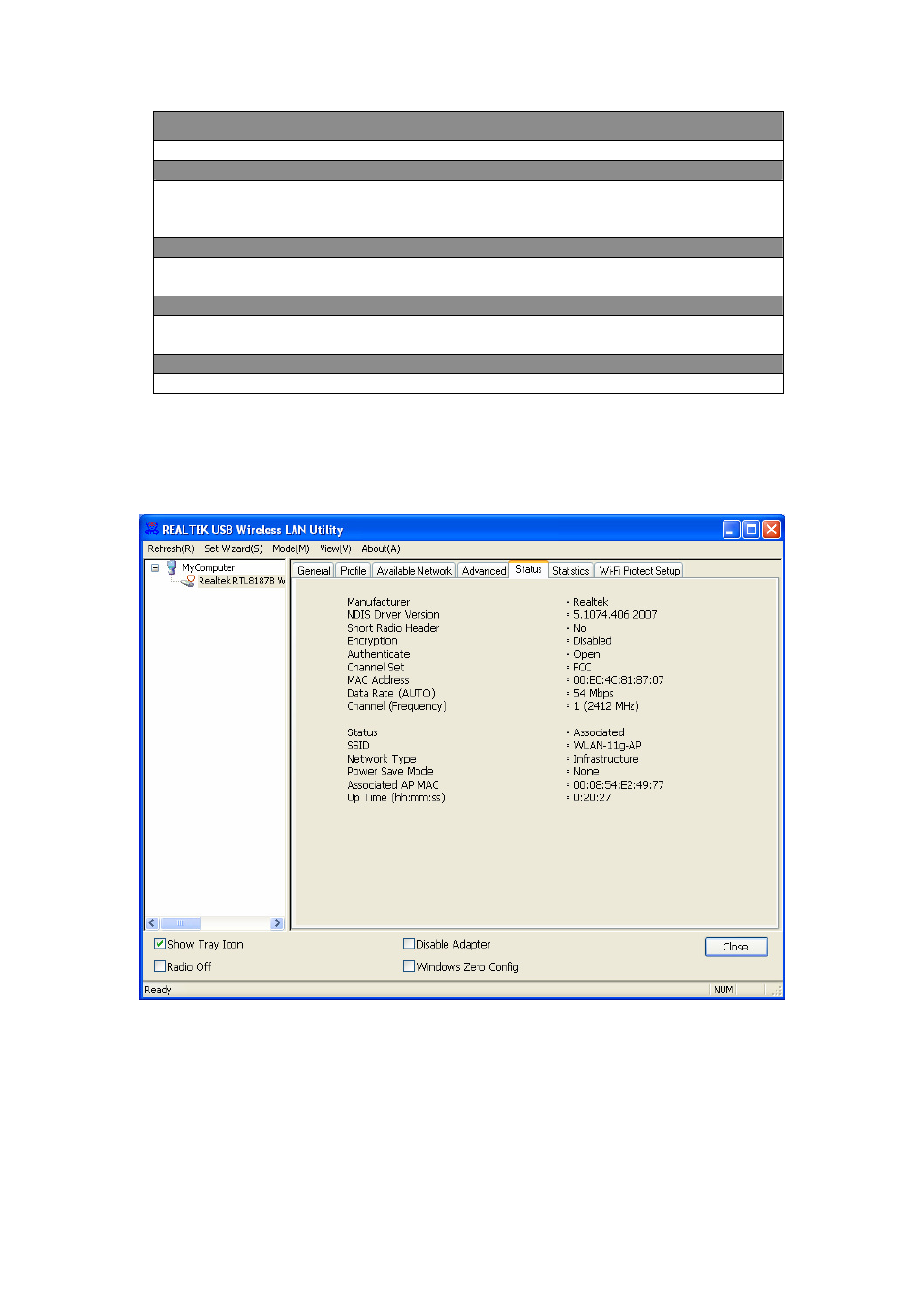Open the About(A) menu

point(381,548)
